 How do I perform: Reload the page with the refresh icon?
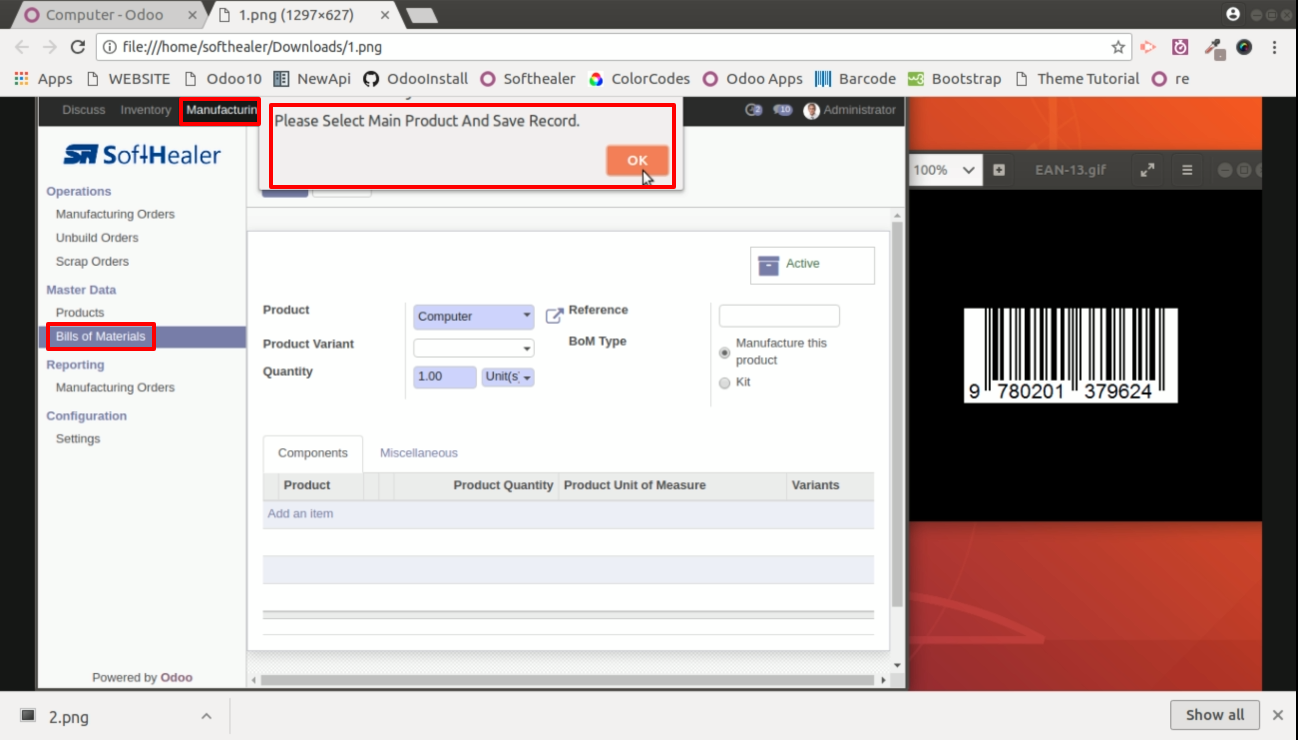tap(78, 47)
